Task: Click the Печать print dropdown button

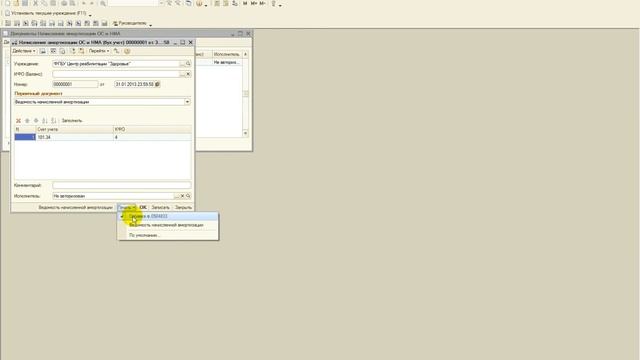Action: coord(127,207)
